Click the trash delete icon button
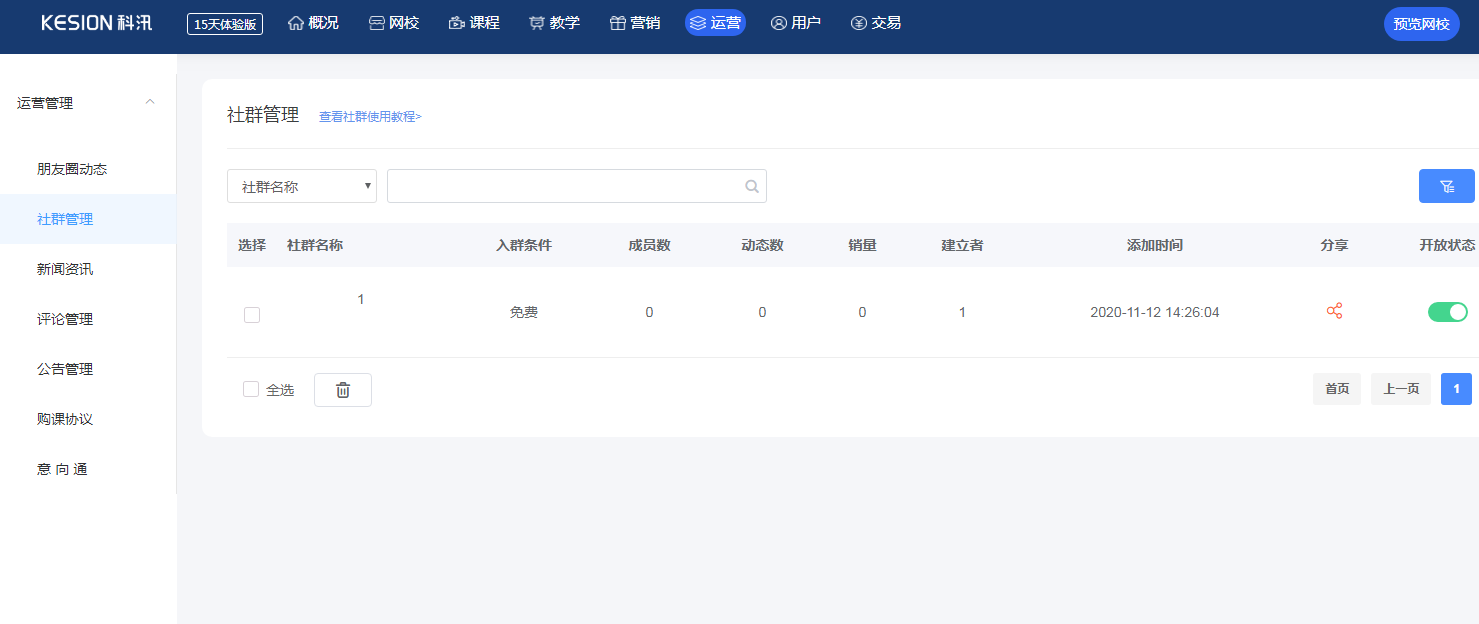Image resolution: width=1479 pixels, height=624 pixels. 343,390
